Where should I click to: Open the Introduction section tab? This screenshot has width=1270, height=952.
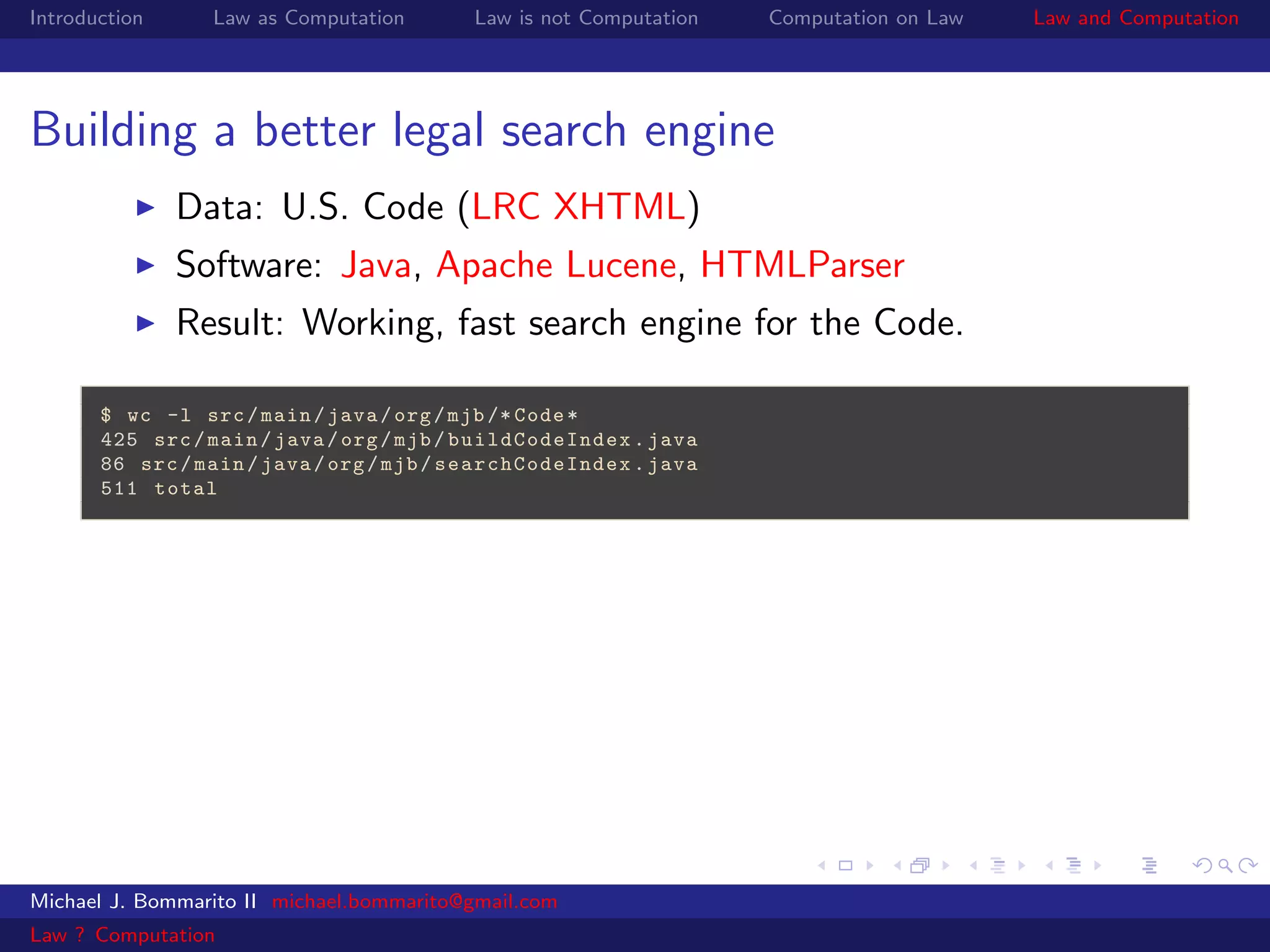[86, 18]
